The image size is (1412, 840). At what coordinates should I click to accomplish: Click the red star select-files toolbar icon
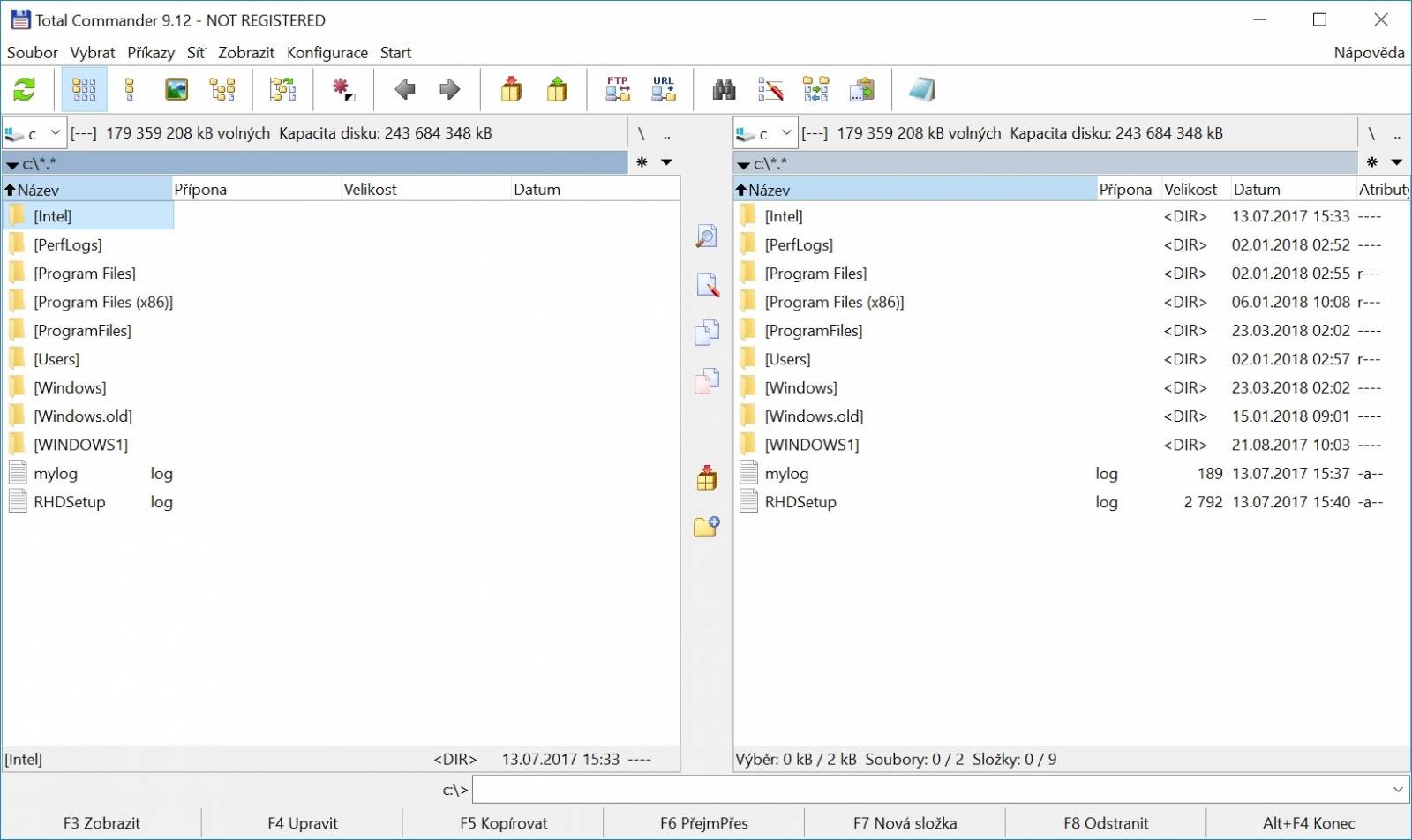[342, 89]
